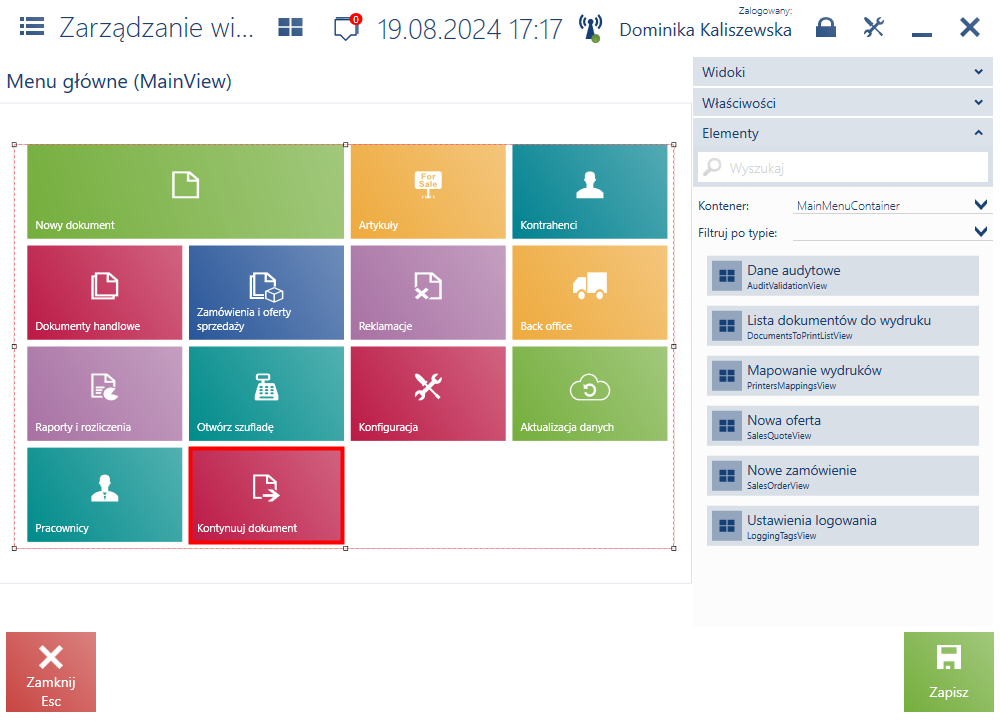Select the Zamówienia i oferty sprzedaży tile

click(266, 293)
